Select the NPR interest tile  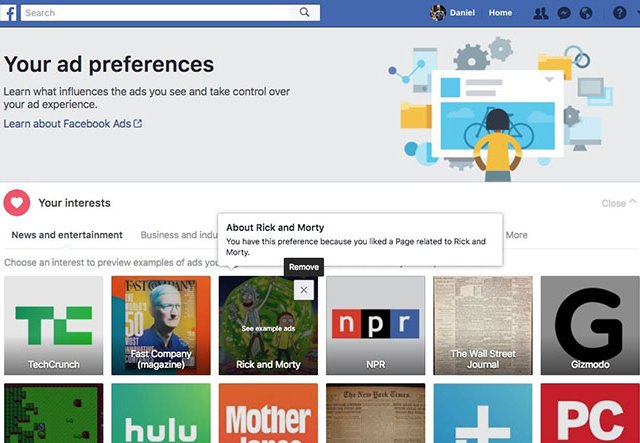click(376, 325)
